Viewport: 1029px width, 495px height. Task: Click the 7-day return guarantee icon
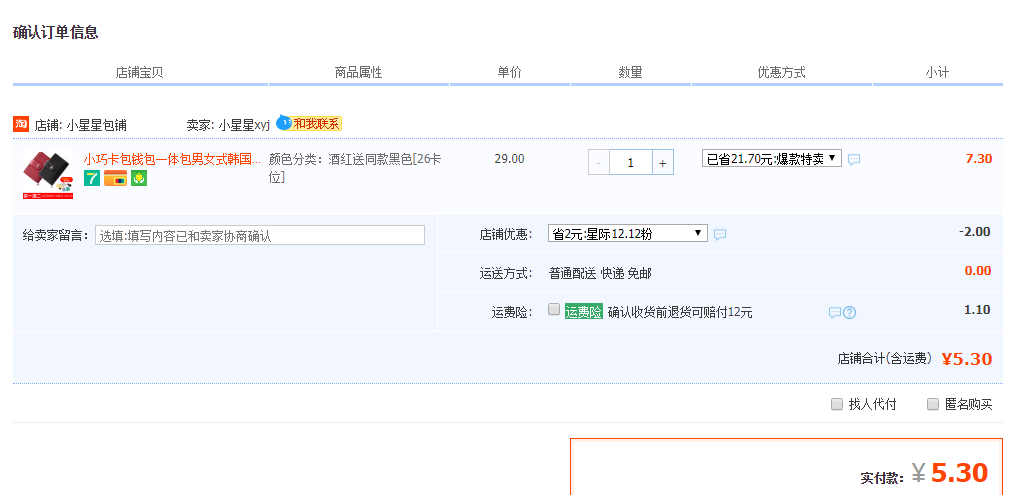92,177
